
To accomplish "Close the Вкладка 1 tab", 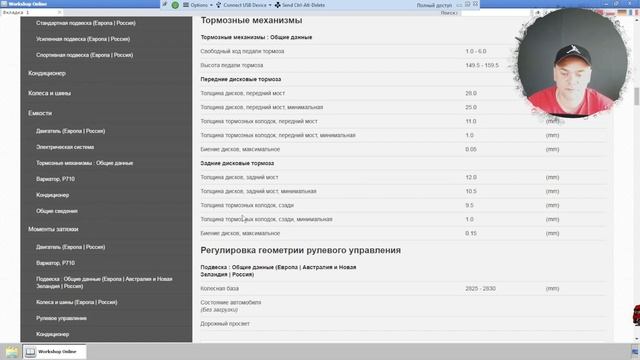I will [60, 13].
